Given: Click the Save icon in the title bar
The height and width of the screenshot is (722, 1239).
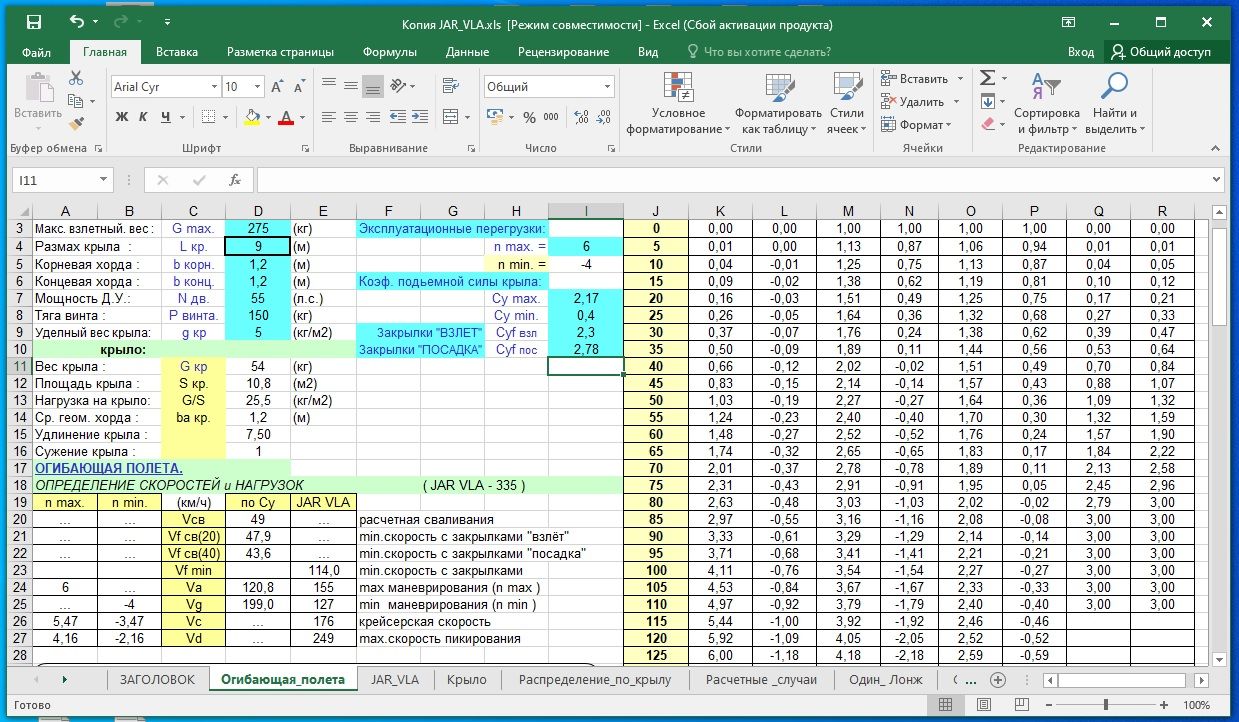Looking at the screenshot, I should tap(33, 23).
